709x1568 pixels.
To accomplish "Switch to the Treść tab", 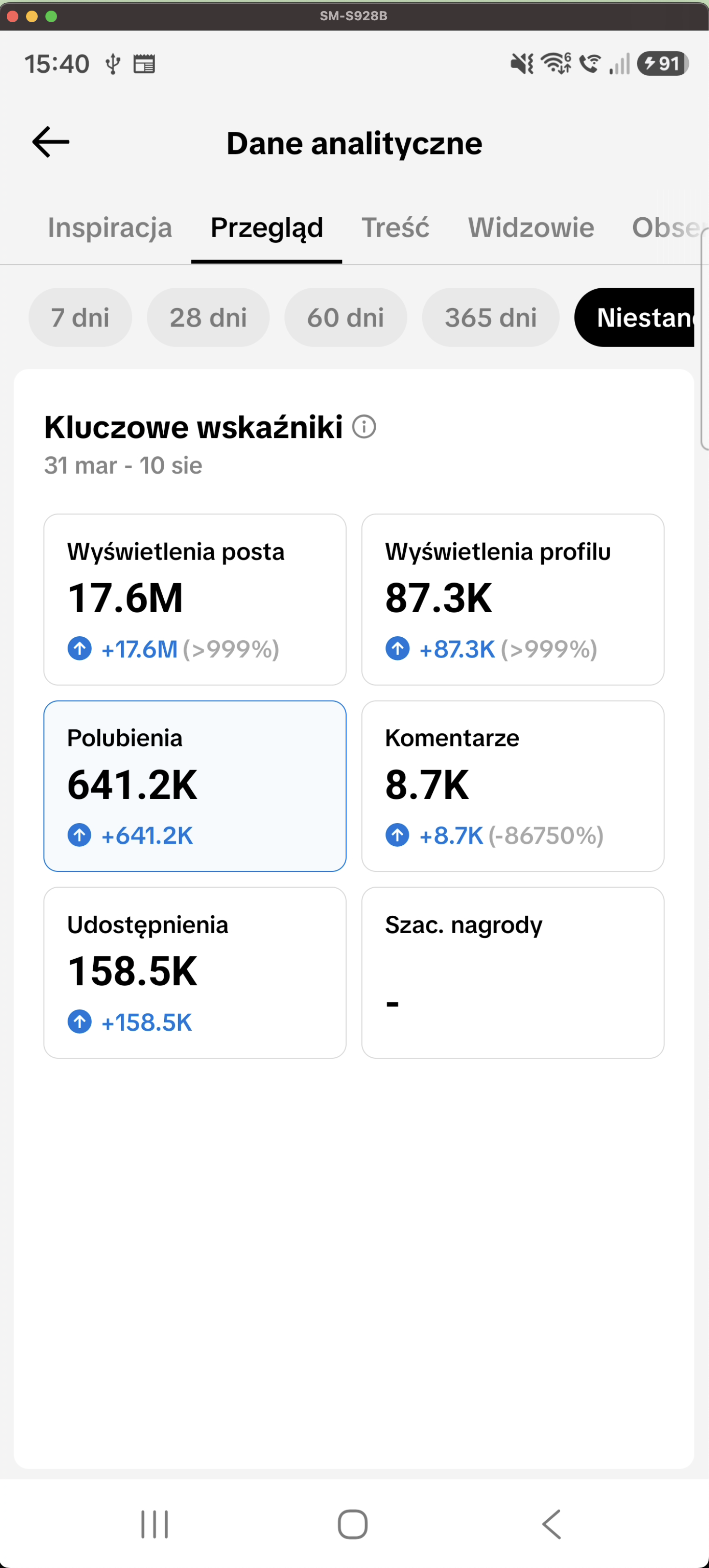I will [x=396, y=228].
